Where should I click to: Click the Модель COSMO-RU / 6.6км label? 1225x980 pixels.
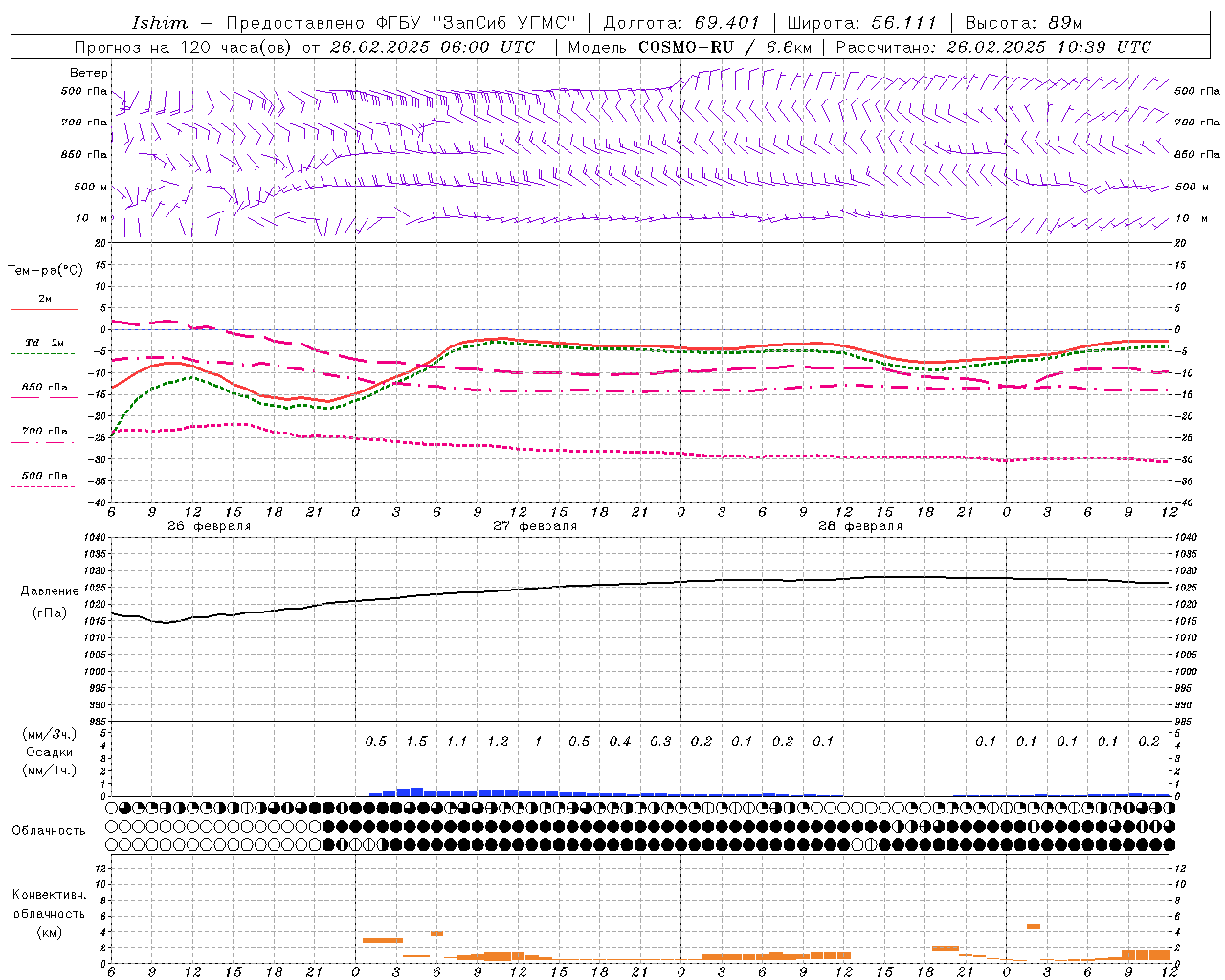point(690,47)
